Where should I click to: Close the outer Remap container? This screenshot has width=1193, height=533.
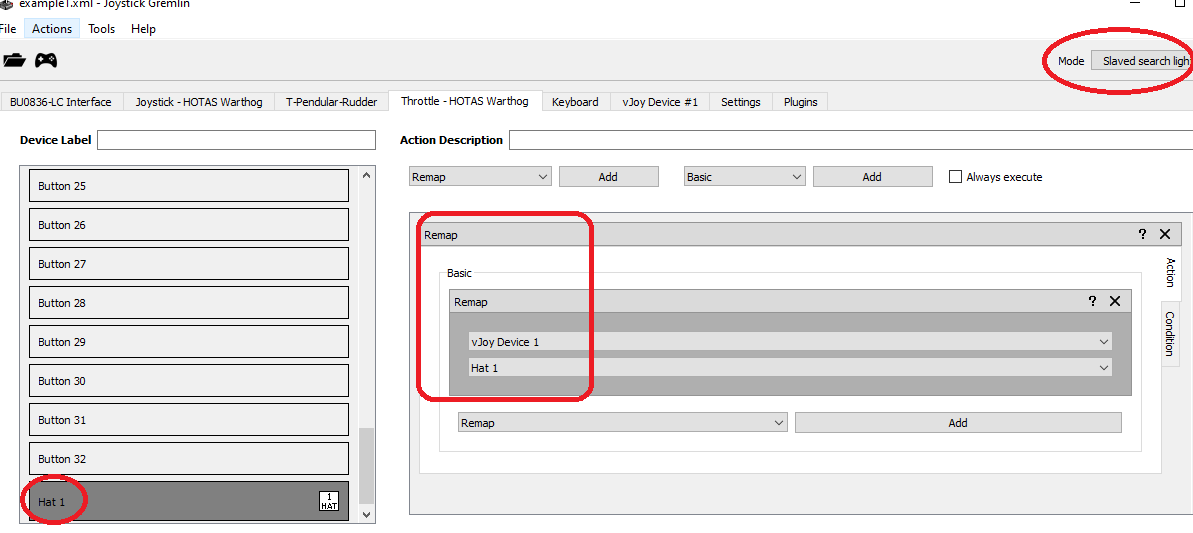click(x=1165, y=234)
